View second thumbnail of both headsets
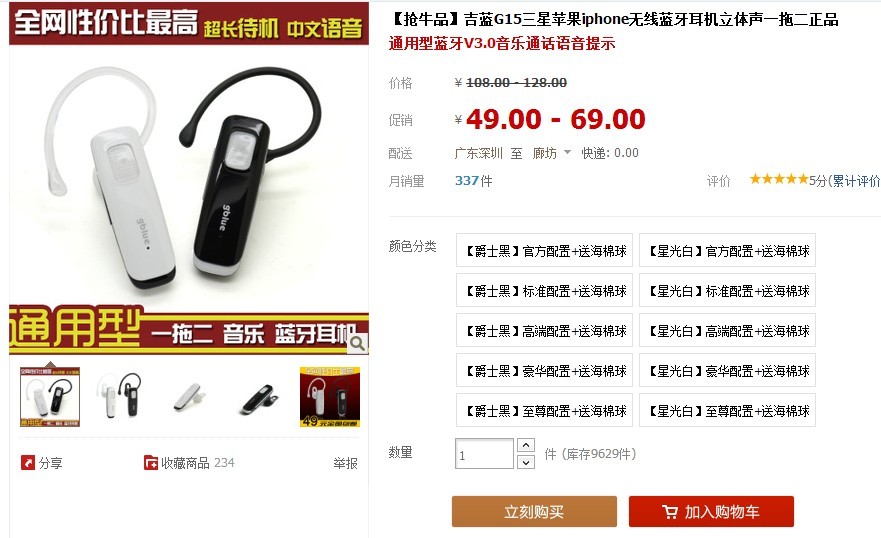881x538 pixels. pyautogui.click(x=120, y=396)
